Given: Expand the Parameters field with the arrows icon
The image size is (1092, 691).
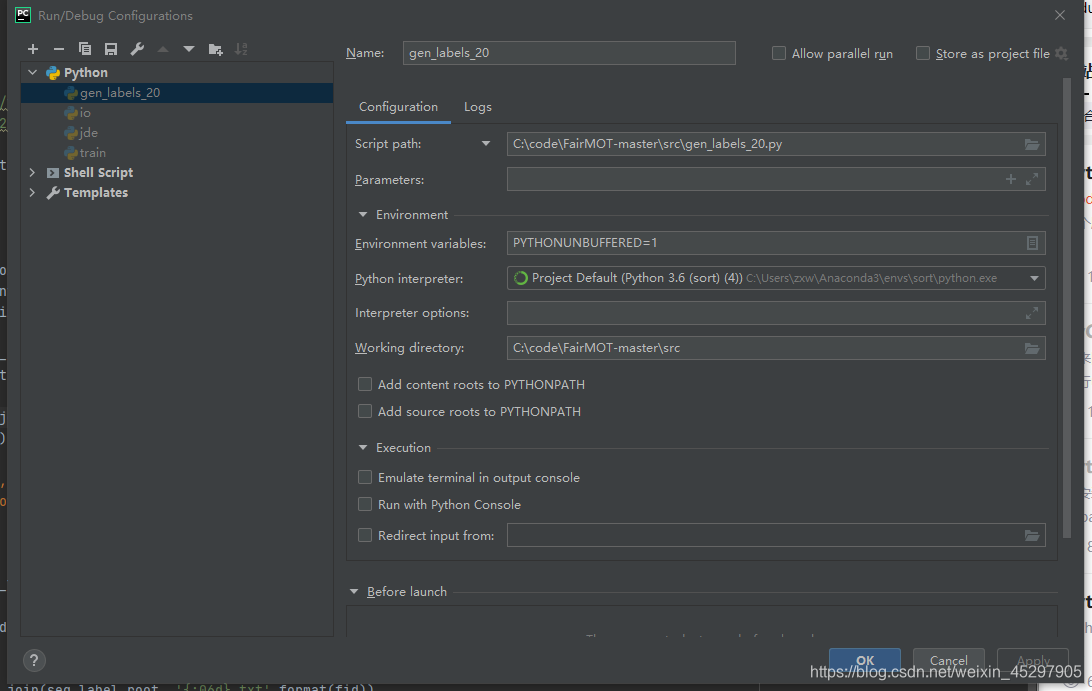Looking at the screenshot, I should coord(1031,179).
